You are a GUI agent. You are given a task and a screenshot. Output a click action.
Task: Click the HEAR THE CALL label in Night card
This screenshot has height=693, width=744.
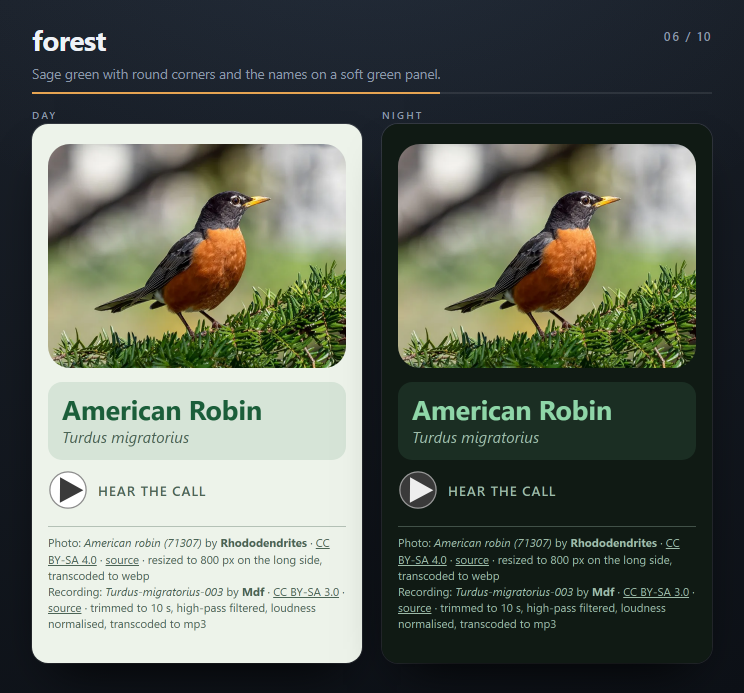click(502, 491)
